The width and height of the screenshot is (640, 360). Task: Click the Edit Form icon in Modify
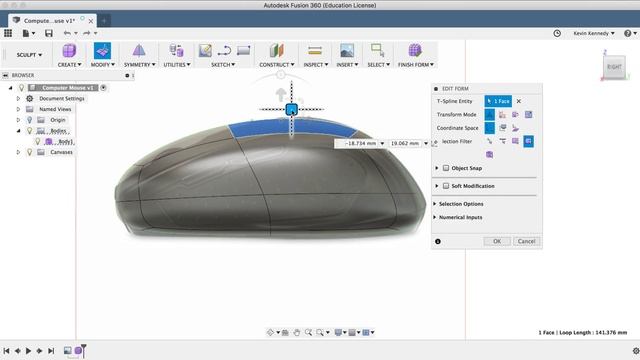pyautogui.click(x=102, y=51)
